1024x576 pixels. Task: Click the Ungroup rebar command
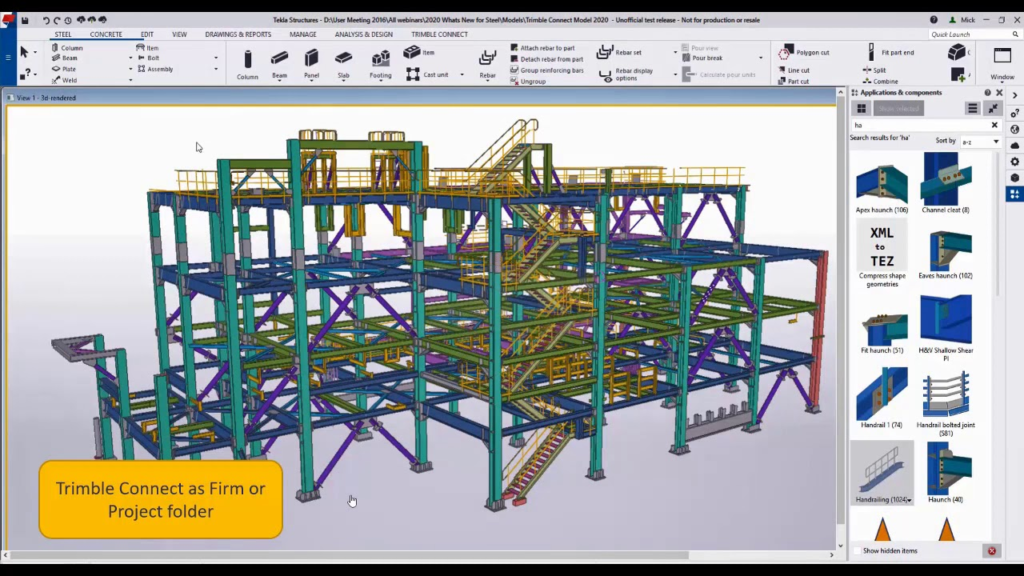point(528,81)
